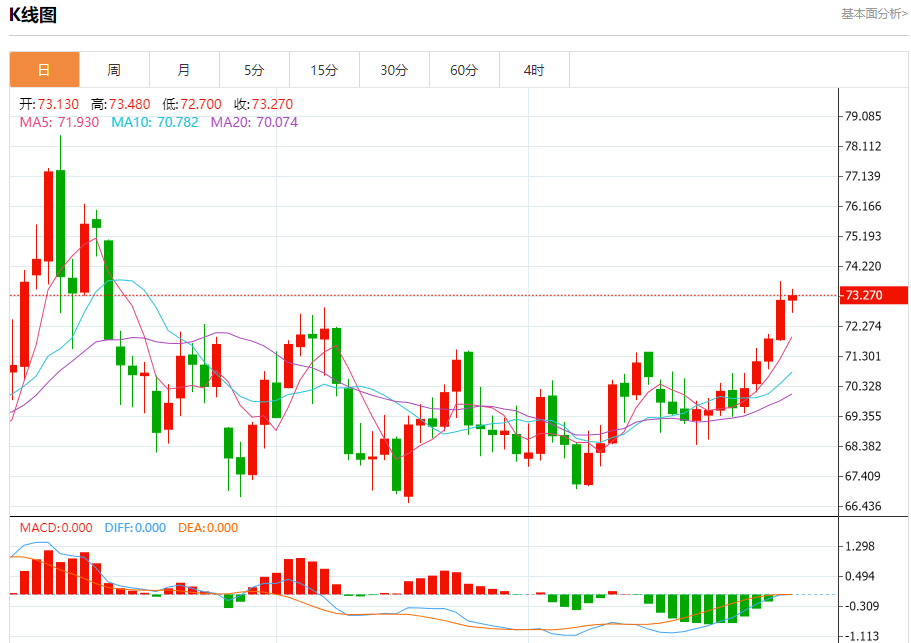The image size is (911, 643).
Task: Click the MA10: 70.782 indicator value
Action: point(155,122)
